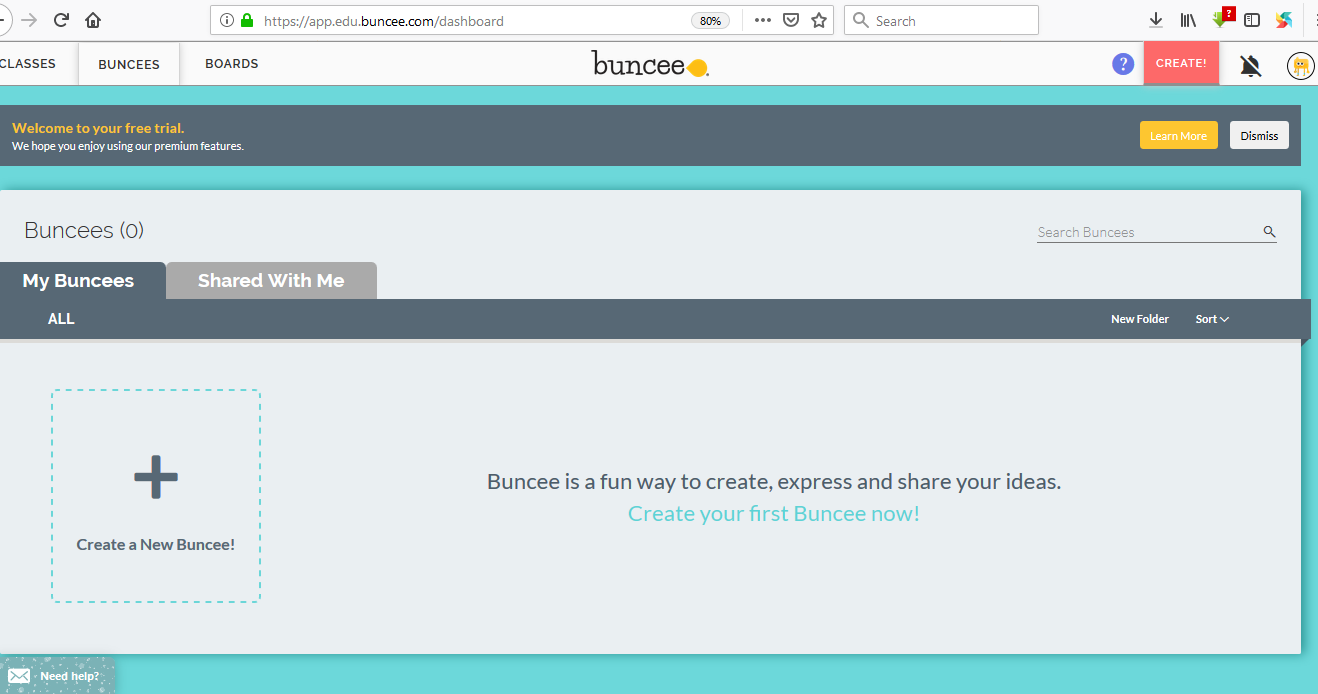Viewport: 1318px width, 694px height.
Task: Open the Firefox Downloads icon
Action: (1156, 19)
